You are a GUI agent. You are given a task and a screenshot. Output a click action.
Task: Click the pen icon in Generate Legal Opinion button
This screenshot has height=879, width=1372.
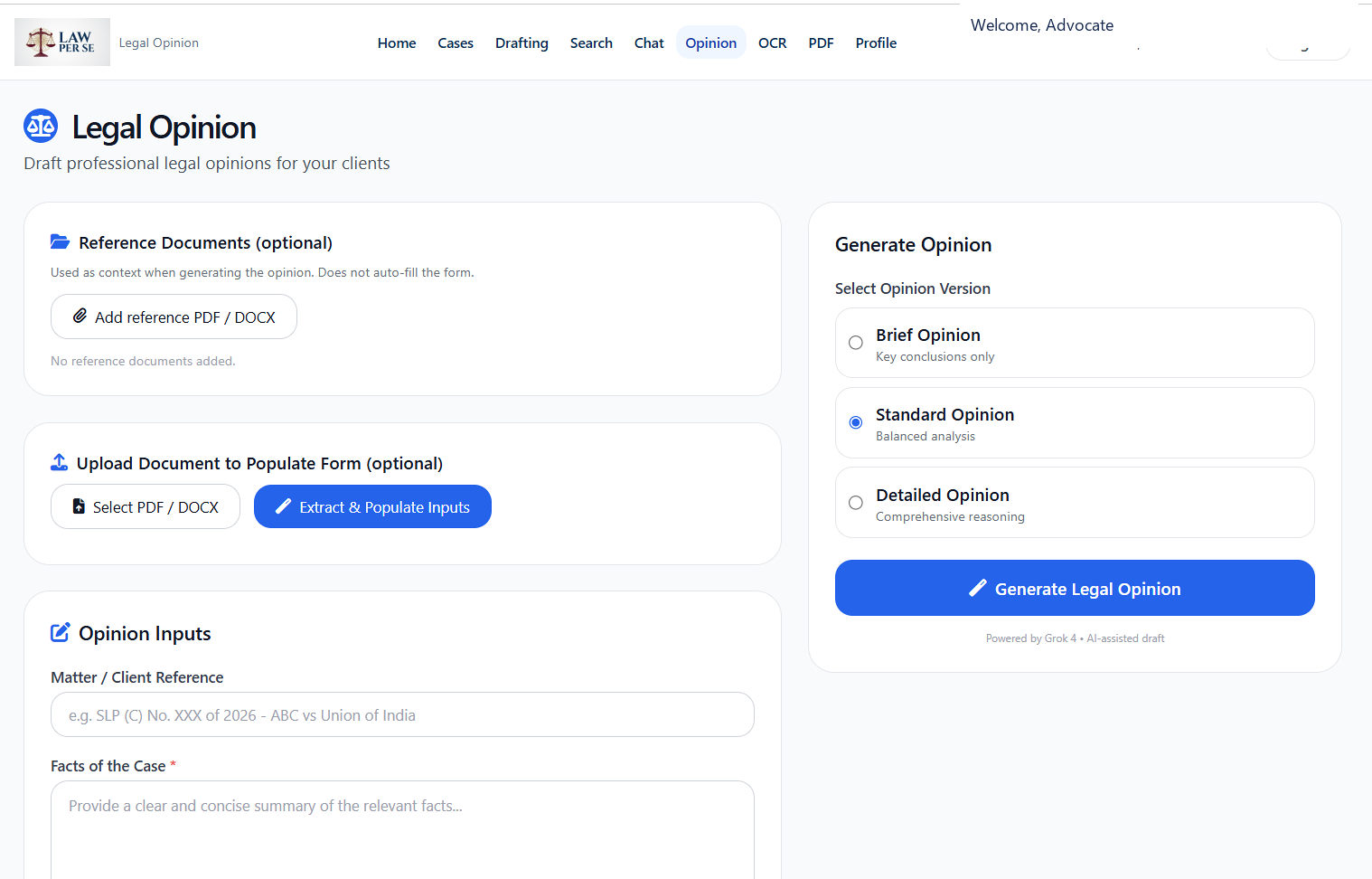978,588
